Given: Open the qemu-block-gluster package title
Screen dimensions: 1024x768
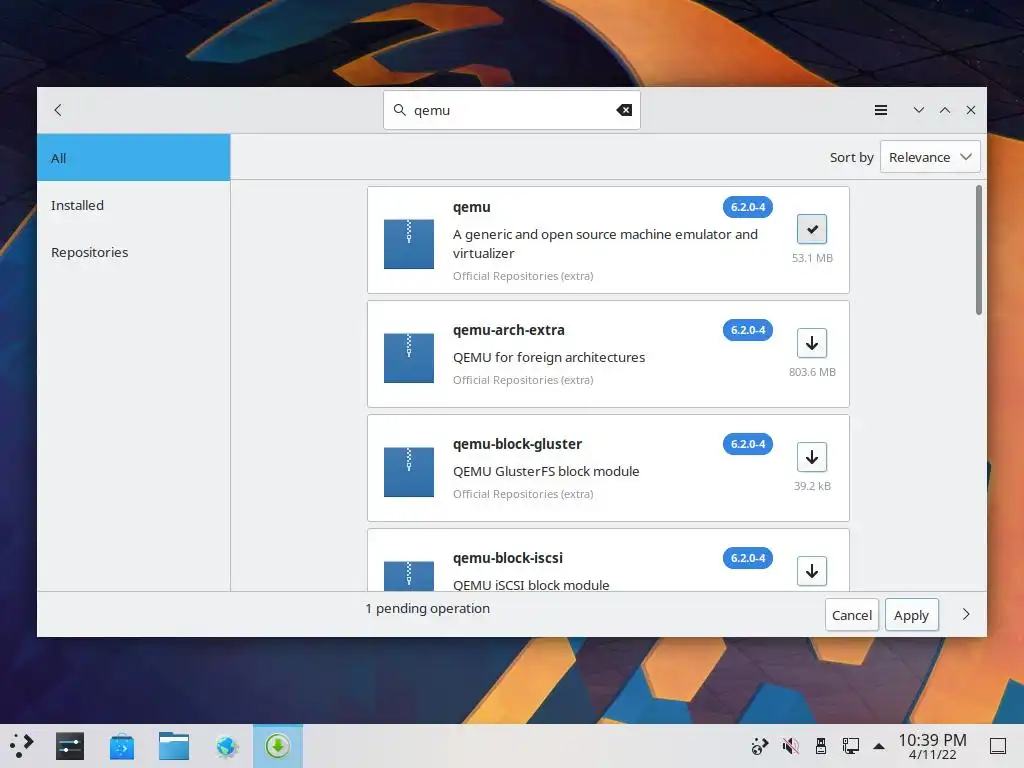Looking at the screenshot, I should coord(517,444).
